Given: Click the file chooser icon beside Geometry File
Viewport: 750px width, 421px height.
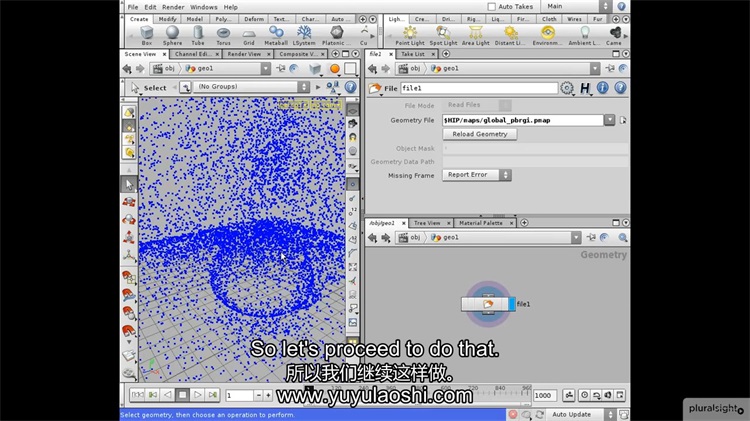Looking at the screenshot, I should 622,120.
